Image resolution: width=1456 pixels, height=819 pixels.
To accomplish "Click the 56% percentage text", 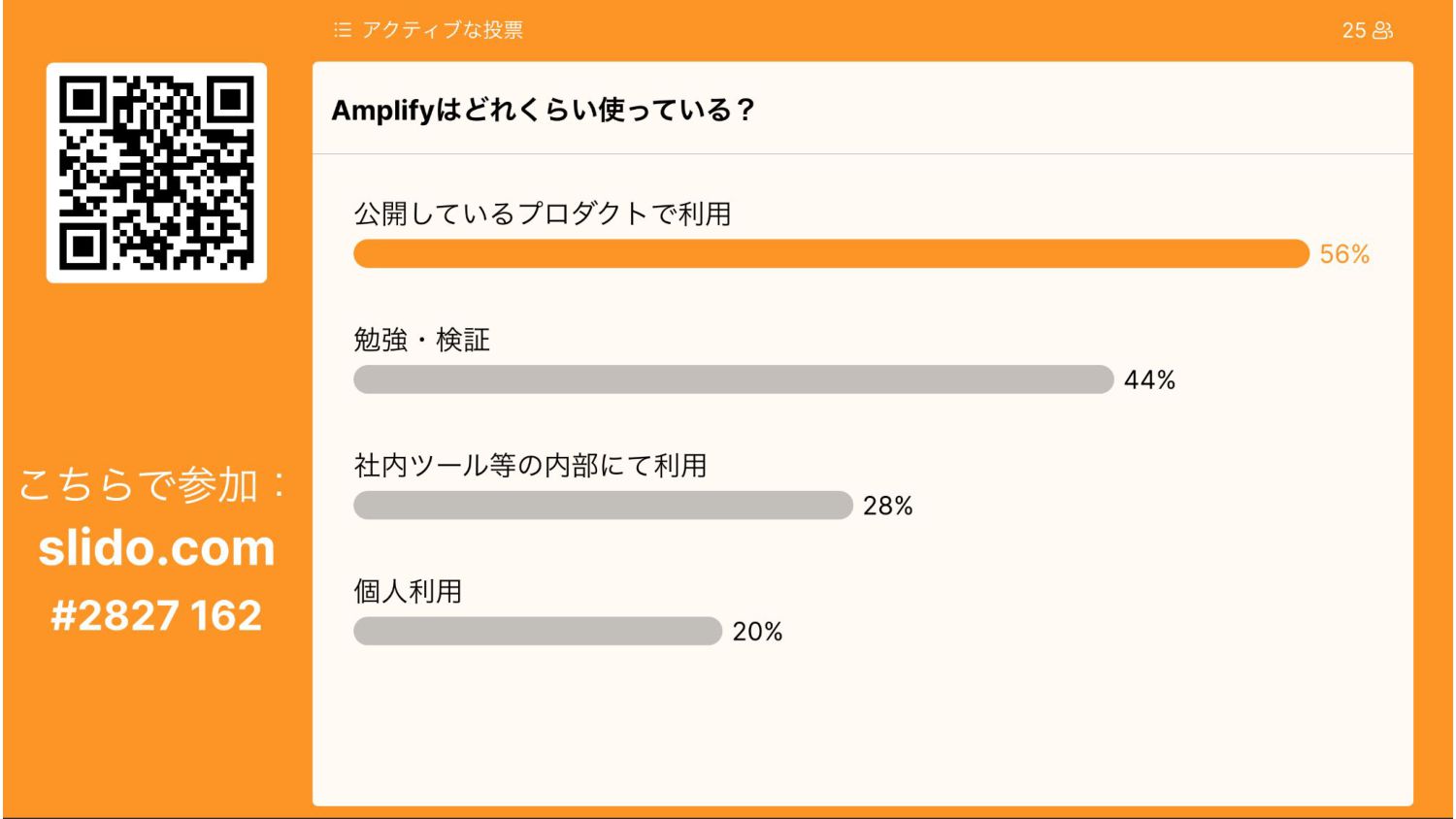I will [1344, 254].
